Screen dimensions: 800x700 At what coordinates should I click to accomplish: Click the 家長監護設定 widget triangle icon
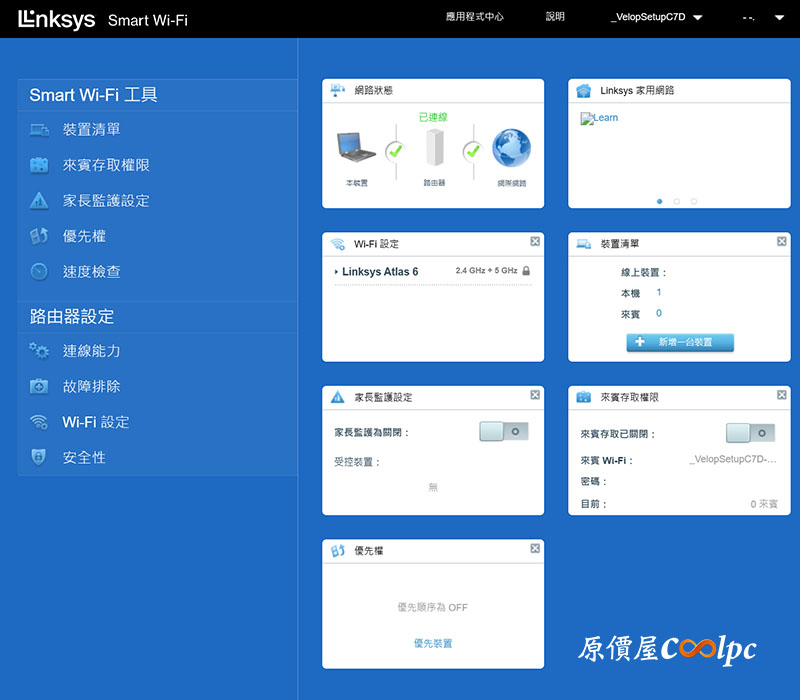[338, 397]
